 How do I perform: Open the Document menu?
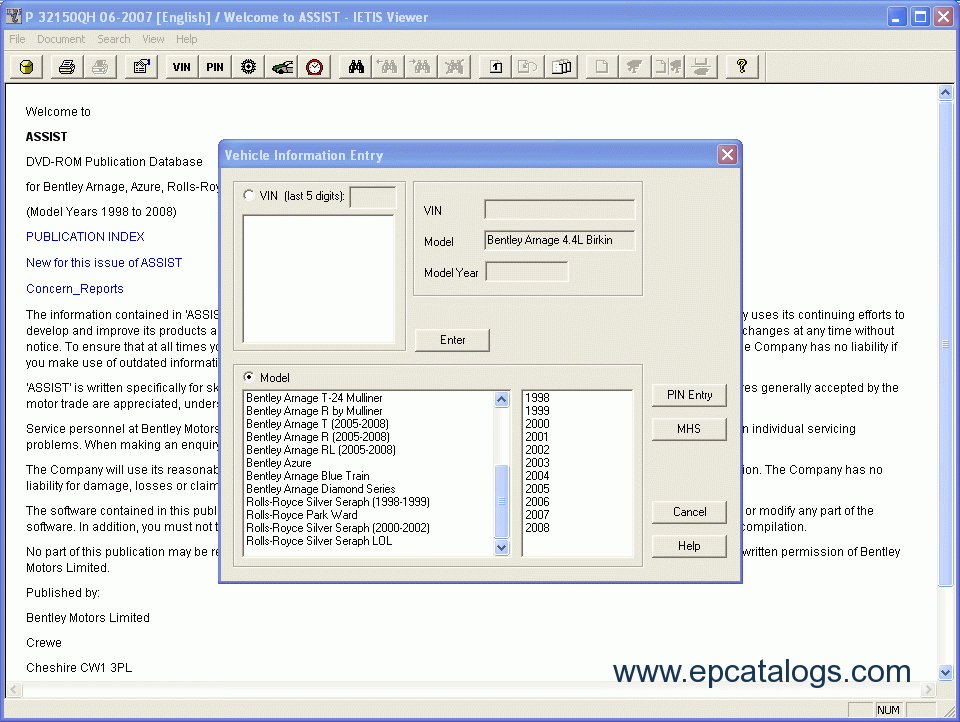click(61, 39)
